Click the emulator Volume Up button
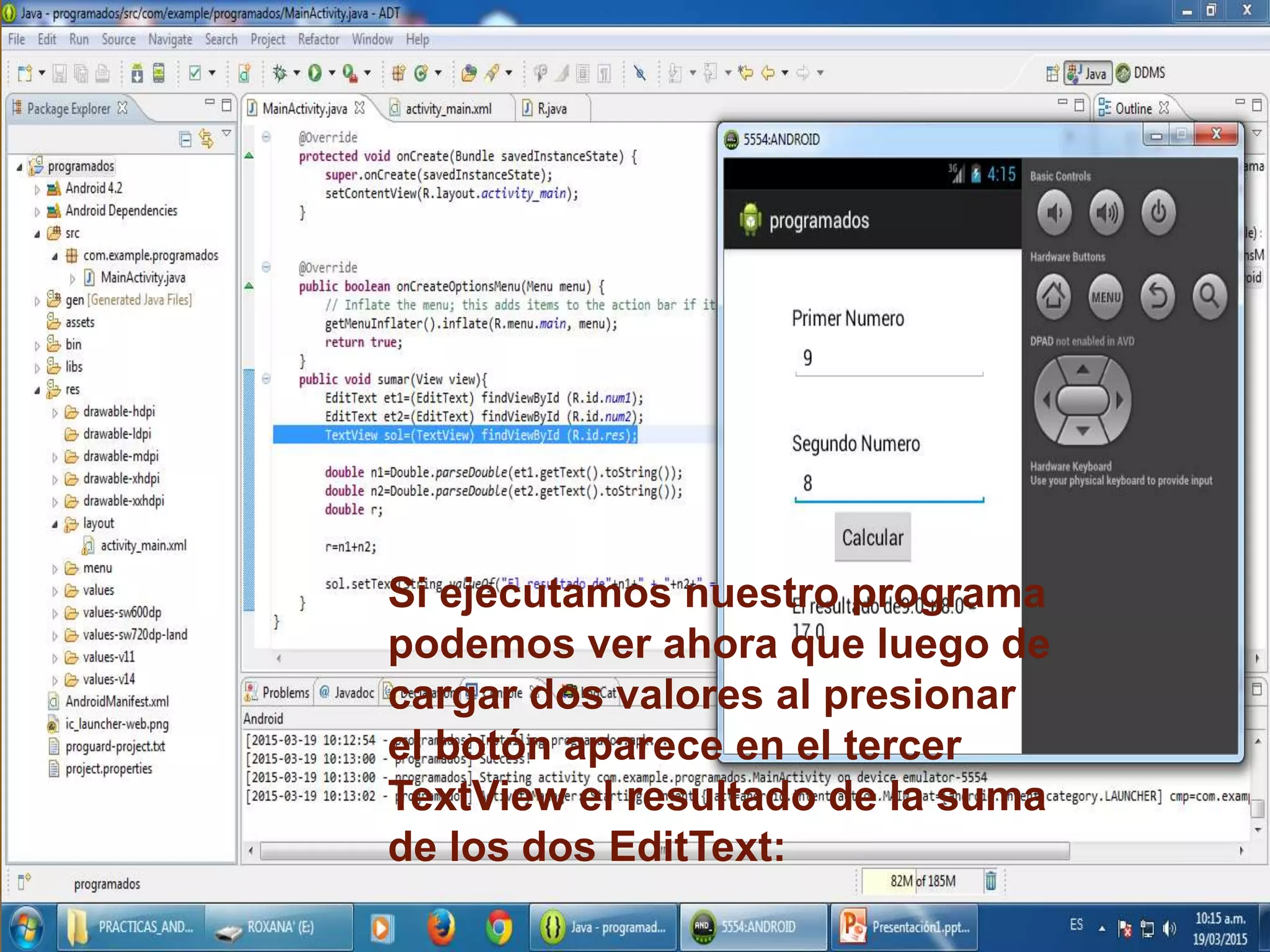The height and width of the screenshot is (952, 1270). 1106,213
